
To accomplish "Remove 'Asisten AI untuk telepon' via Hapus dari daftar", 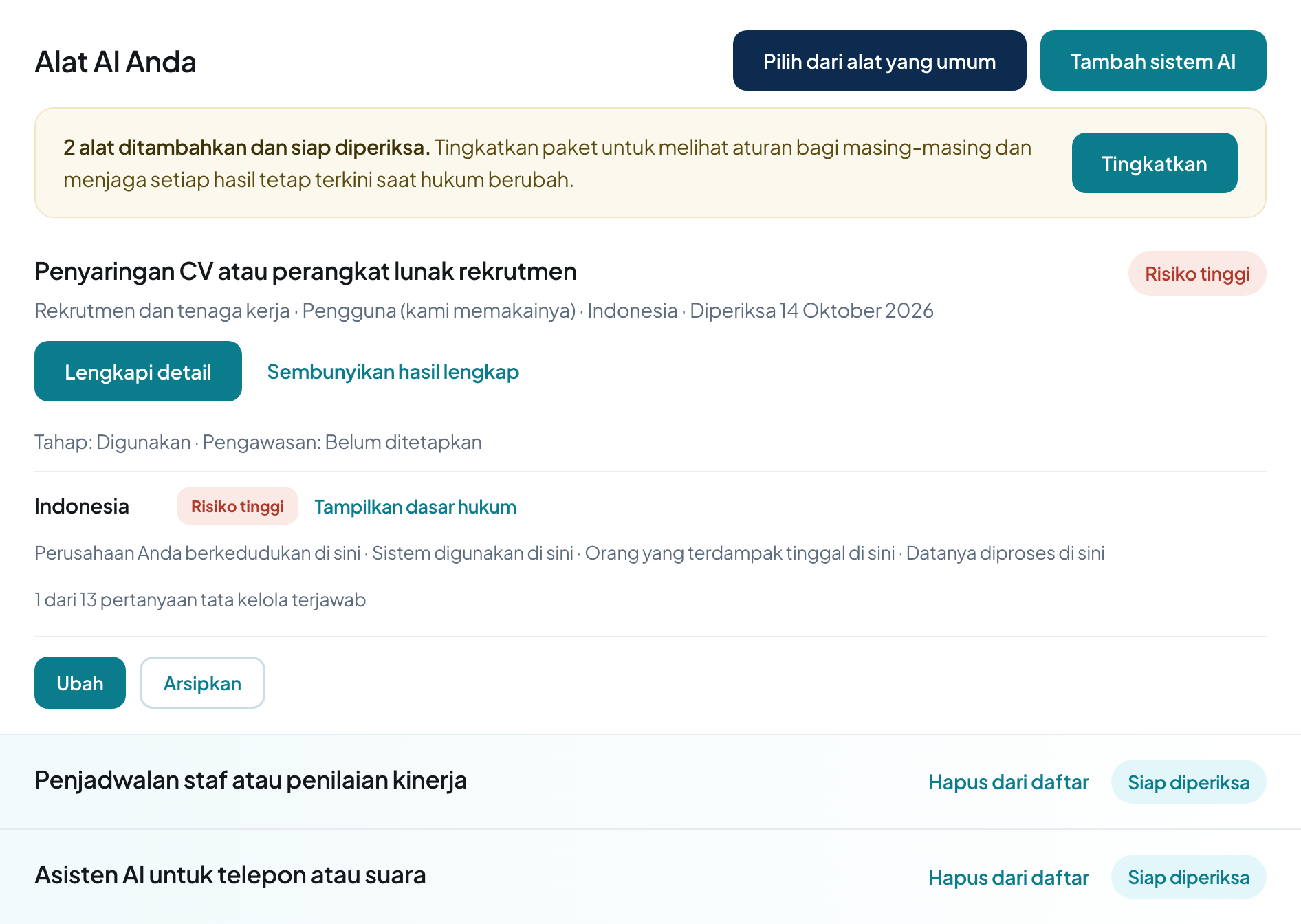I will pos(1008,877).
